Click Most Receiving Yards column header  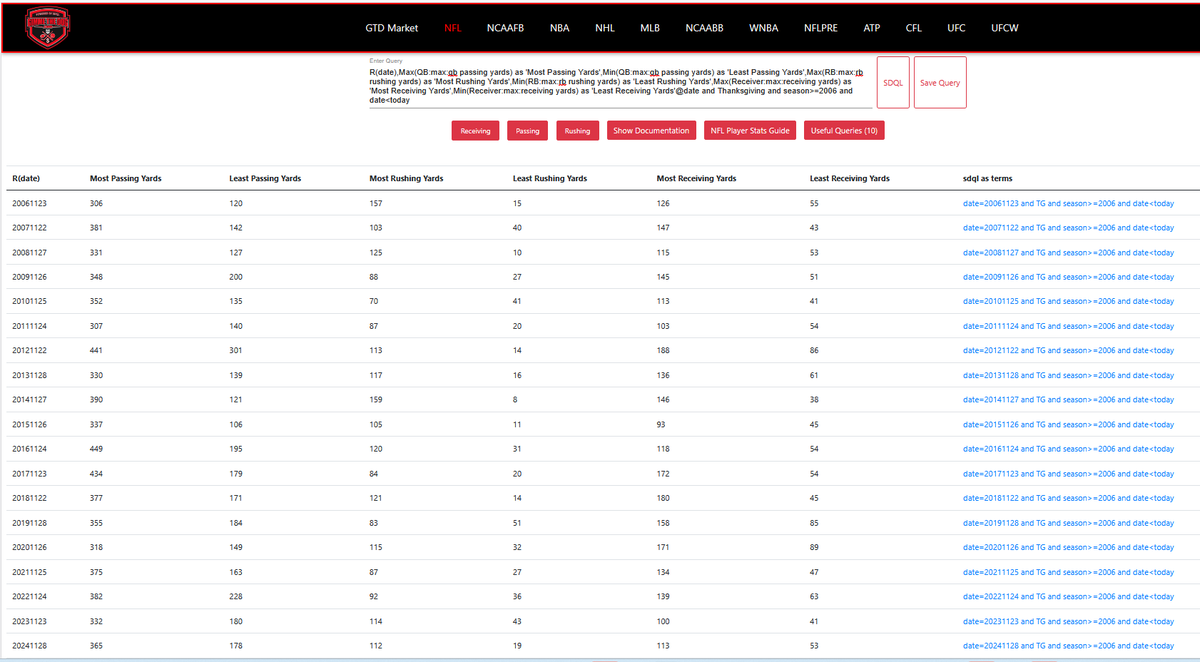[x=696, y=178]
